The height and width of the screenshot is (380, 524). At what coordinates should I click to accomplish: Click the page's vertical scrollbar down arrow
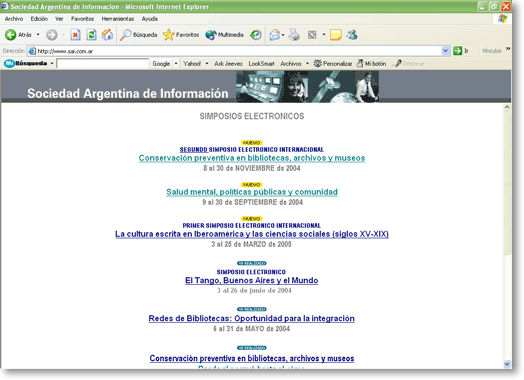click(x=507, y=364)
